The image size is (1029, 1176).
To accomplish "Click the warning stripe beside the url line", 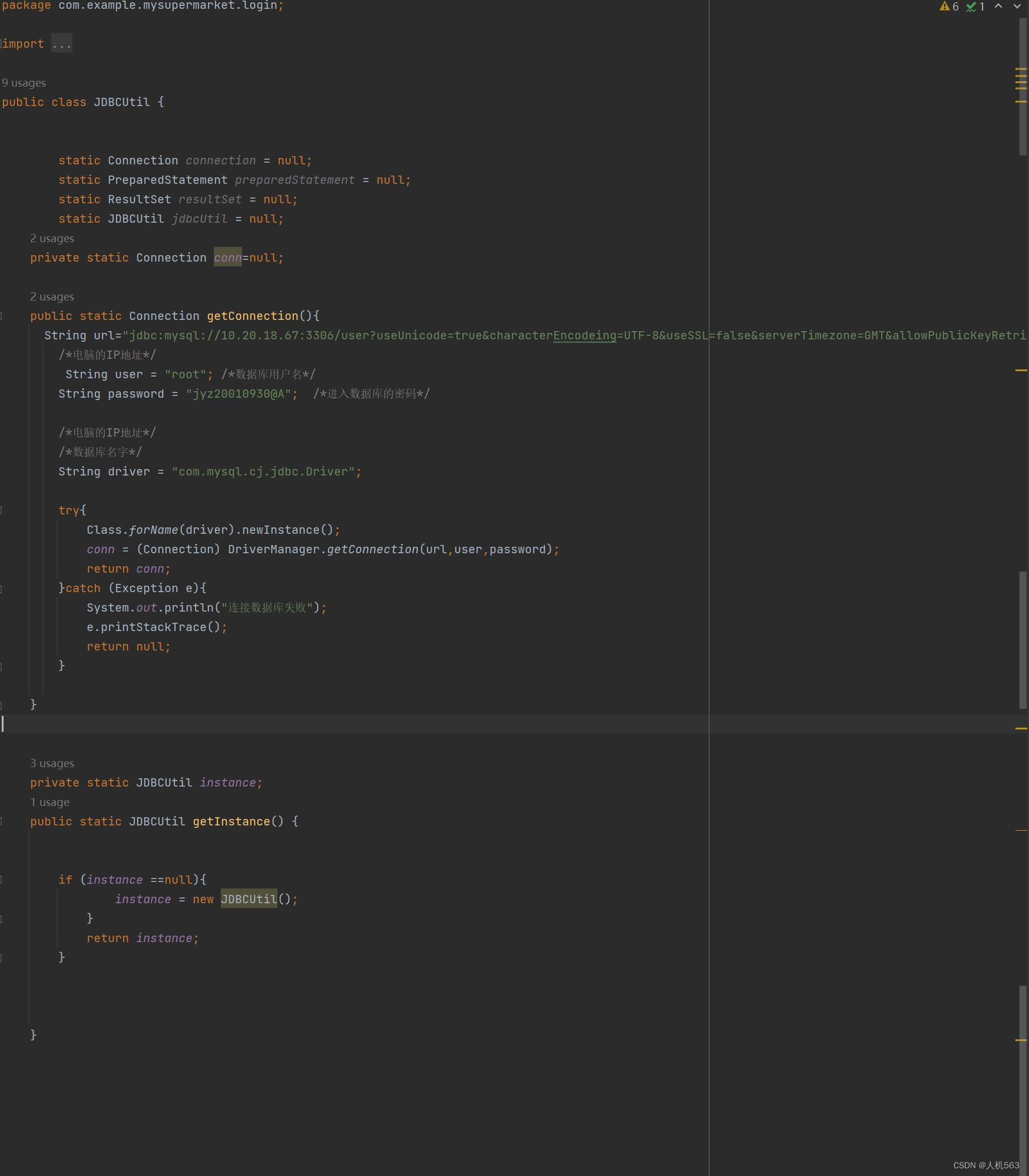I will [1021, 369].
